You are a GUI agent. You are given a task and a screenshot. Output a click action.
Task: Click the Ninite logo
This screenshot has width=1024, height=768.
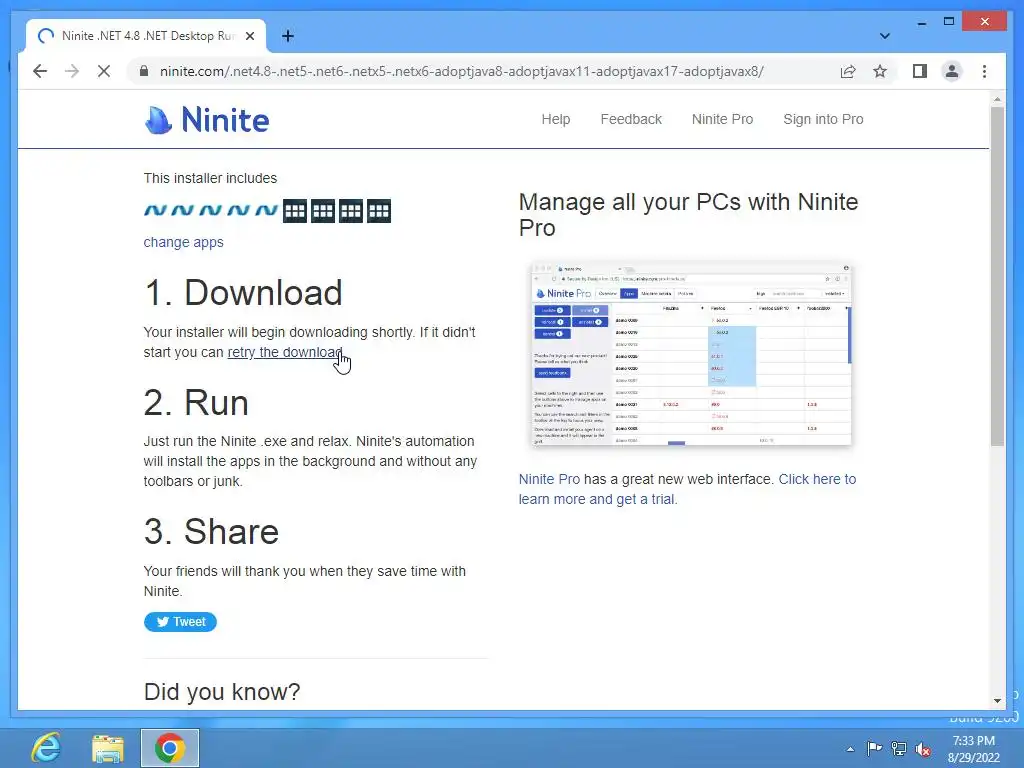pos(206,120)
